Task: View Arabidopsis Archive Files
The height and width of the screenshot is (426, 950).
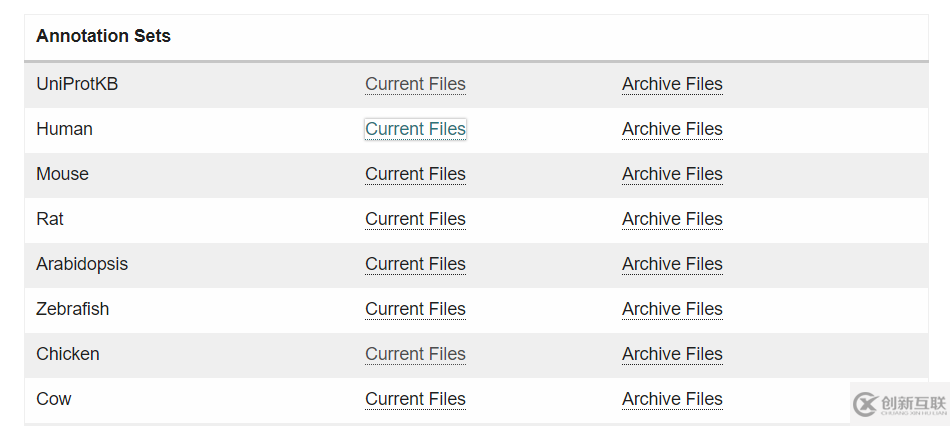Action: [x=672, y=264]
